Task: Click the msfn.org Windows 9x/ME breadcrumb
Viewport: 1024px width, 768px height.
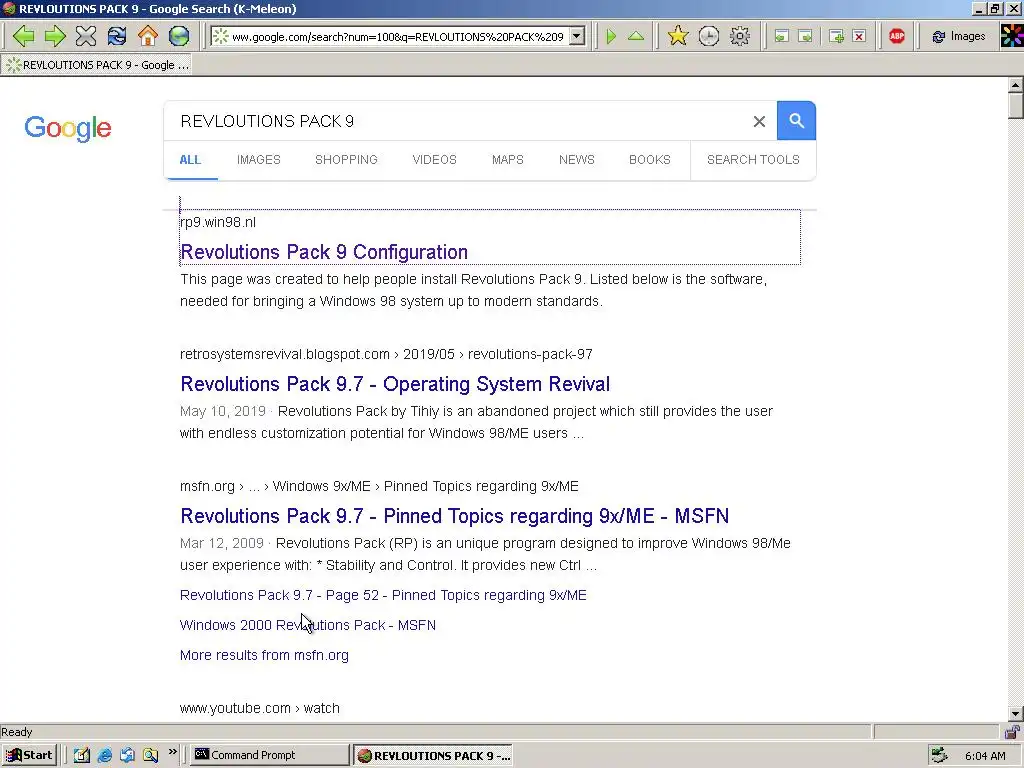Action: (x=379, y=487)
